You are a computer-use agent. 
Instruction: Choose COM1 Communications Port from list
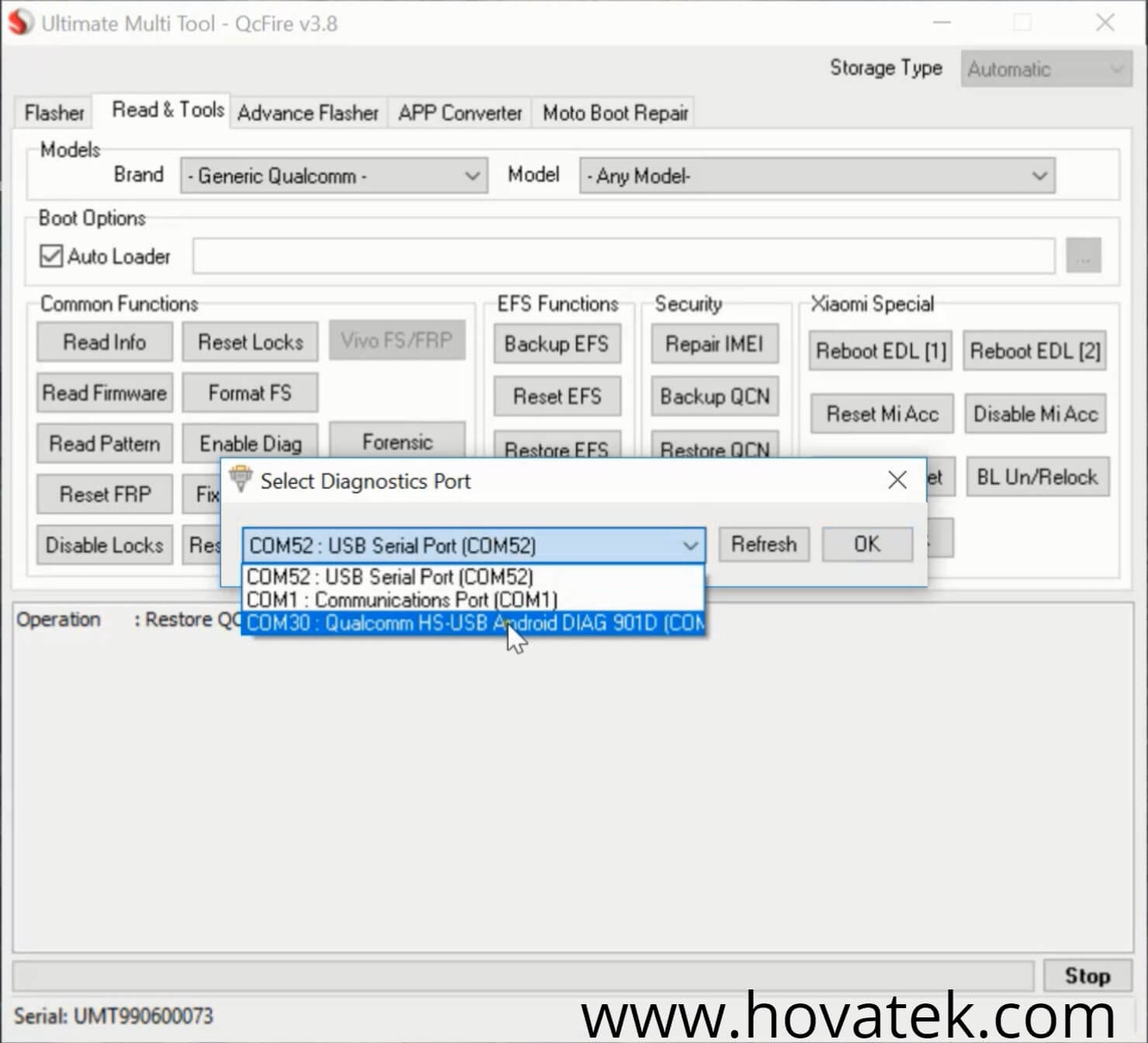click(402, 599)
